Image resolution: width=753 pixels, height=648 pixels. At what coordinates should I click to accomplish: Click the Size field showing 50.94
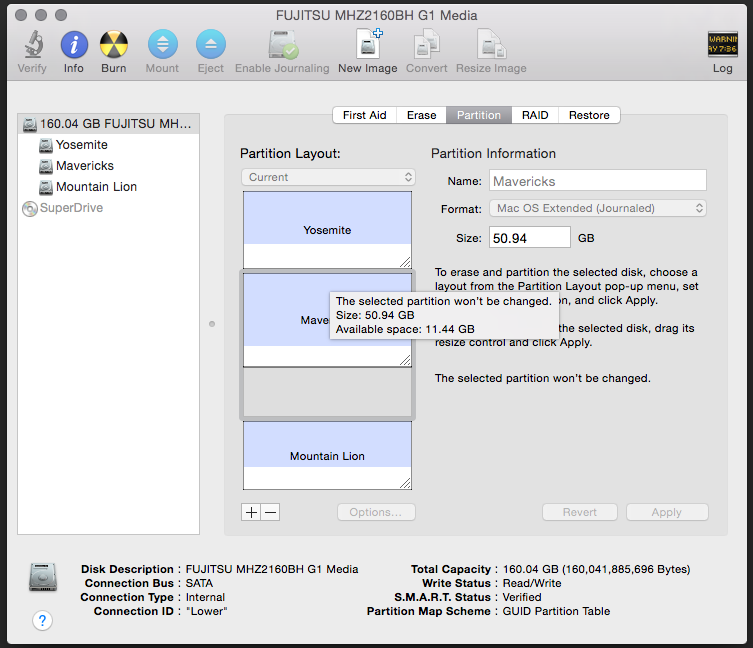(x=530, y=238)
